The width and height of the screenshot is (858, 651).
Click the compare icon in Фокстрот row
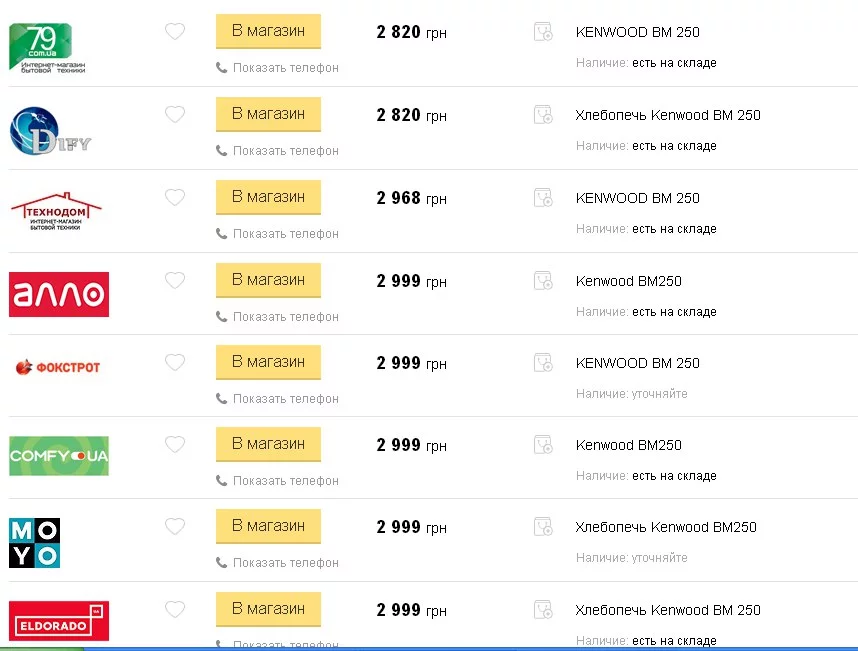[543, 363]
